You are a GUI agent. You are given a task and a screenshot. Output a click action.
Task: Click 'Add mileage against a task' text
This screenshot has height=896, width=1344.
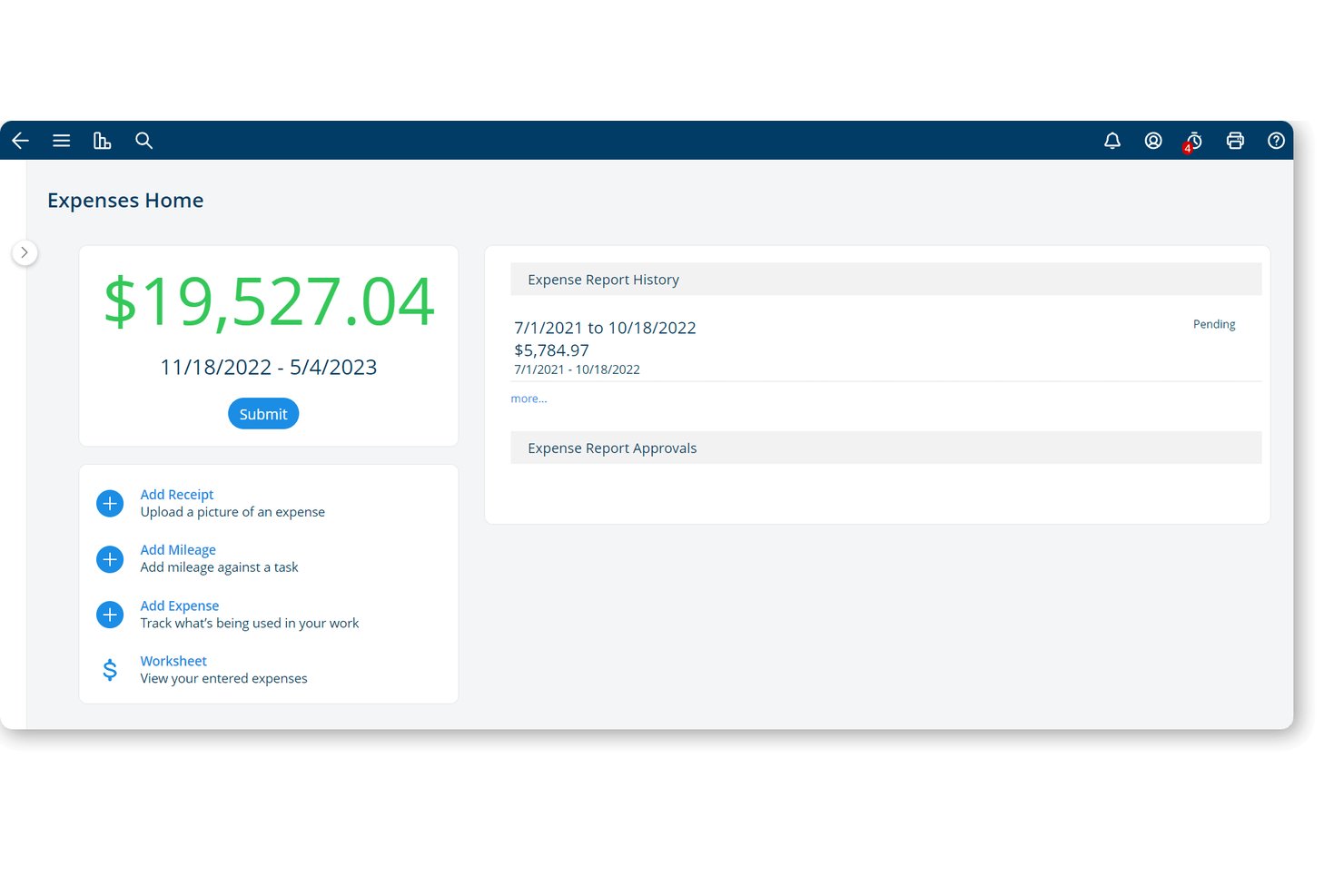click(219, 567)
